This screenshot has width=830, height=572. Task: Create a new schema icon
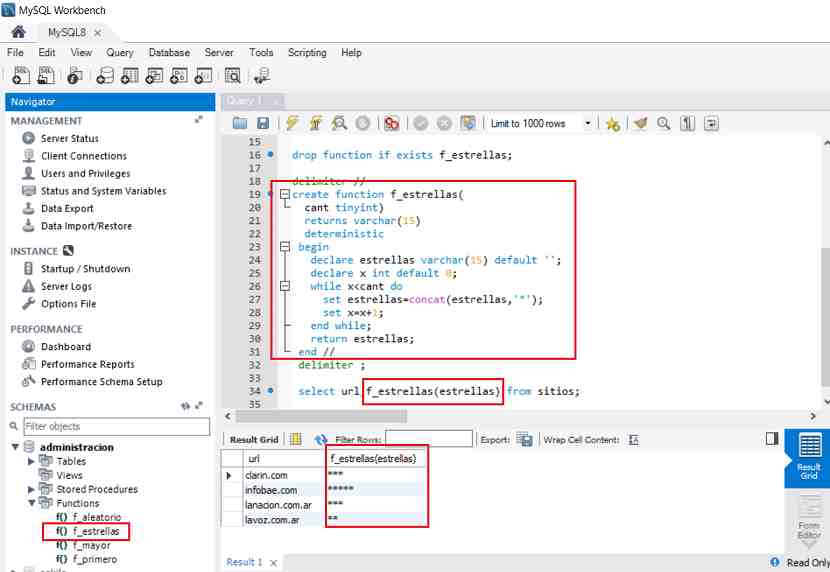[105, 76]
